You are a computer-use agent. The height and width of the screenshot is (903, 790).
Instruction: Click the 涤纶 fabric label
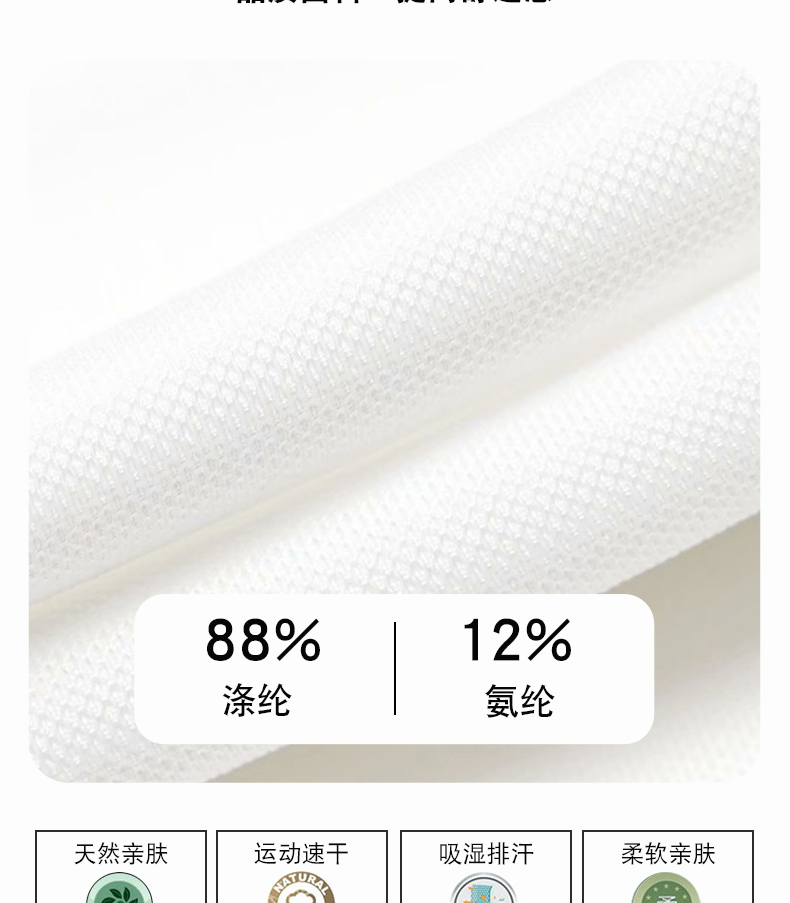[x=257, y=700]
